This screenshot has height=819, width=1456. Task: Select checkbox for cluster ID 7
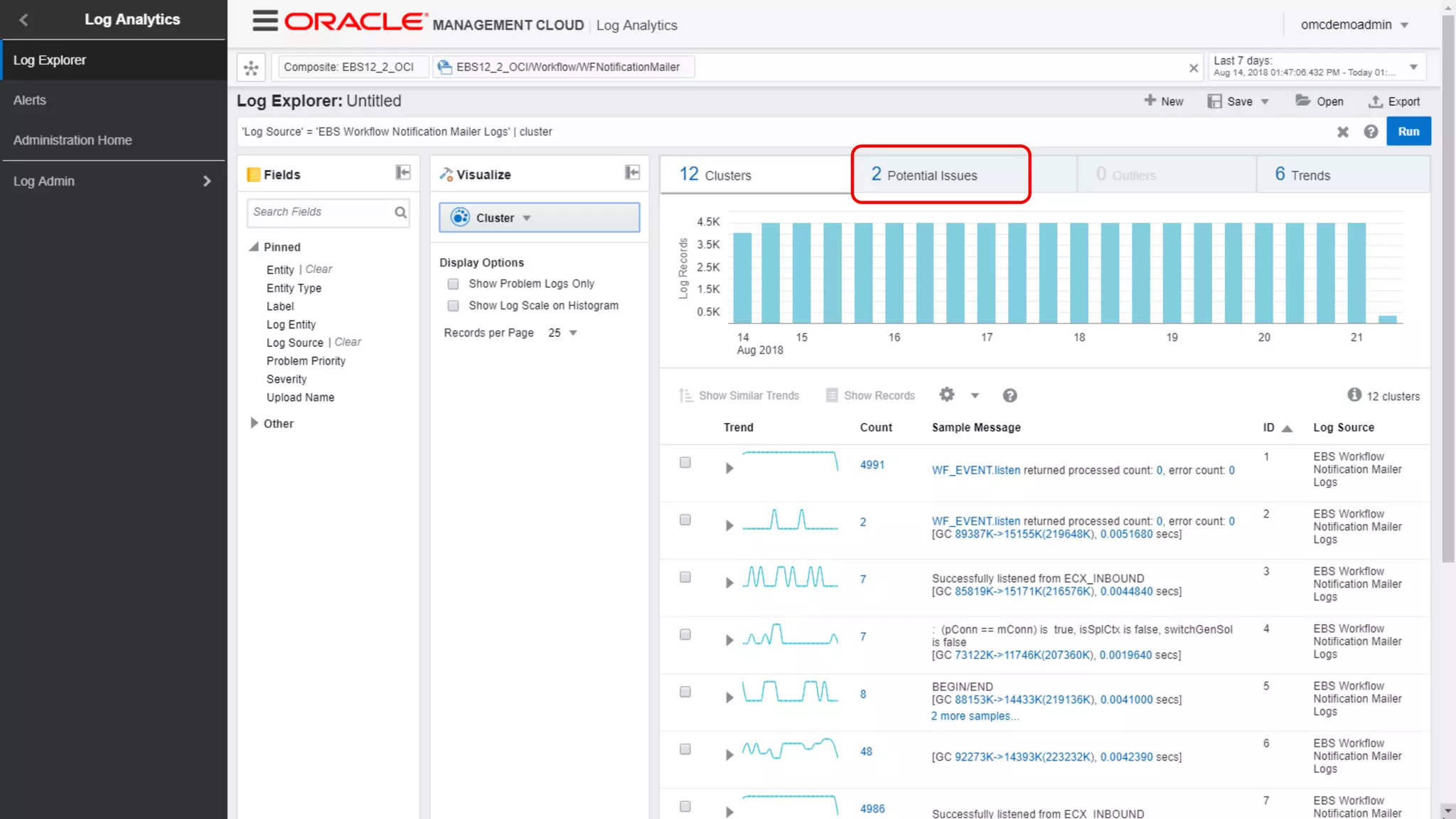tap(685, 806)
